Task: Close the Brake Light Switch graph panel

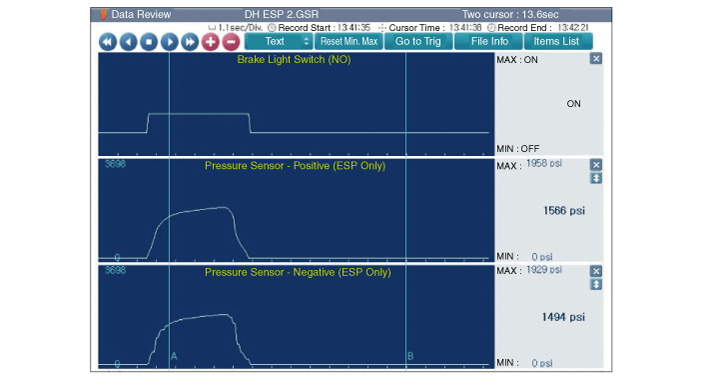Action: coord(595,59)
